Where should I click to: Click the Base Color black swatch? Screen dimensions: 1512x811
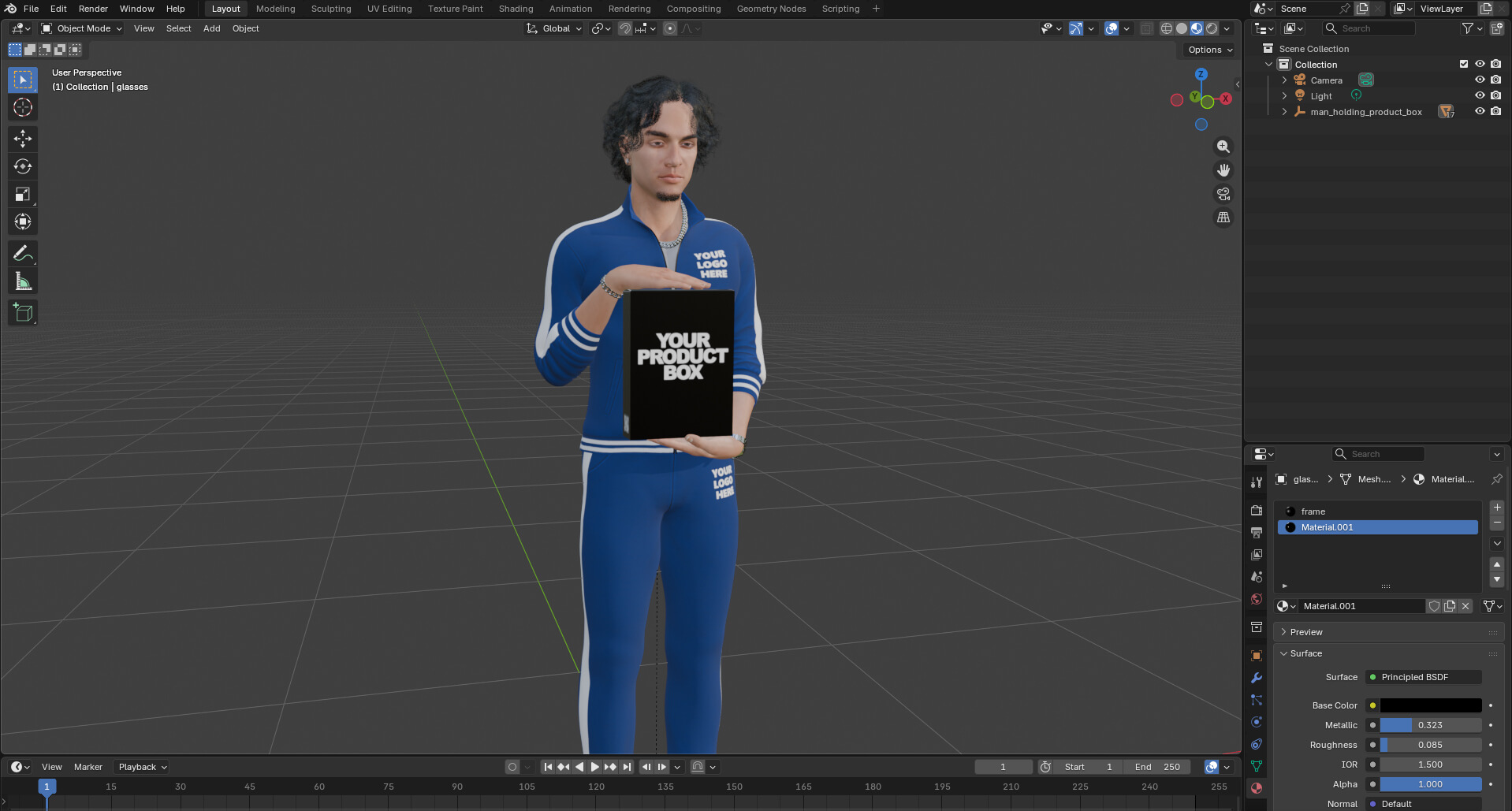point(1431,705)
